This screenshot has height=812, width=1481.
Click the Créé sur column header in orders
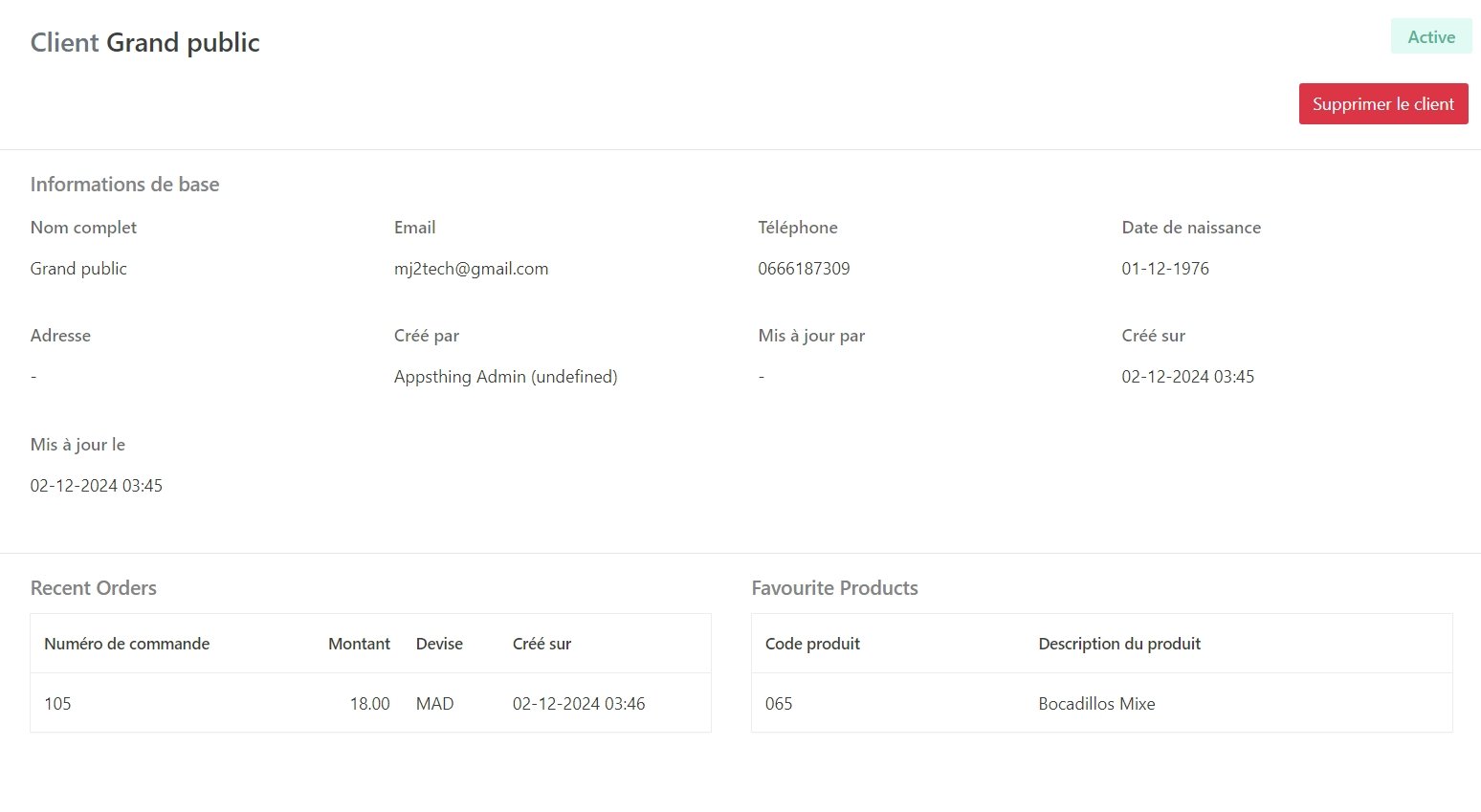tap(542, 644)
